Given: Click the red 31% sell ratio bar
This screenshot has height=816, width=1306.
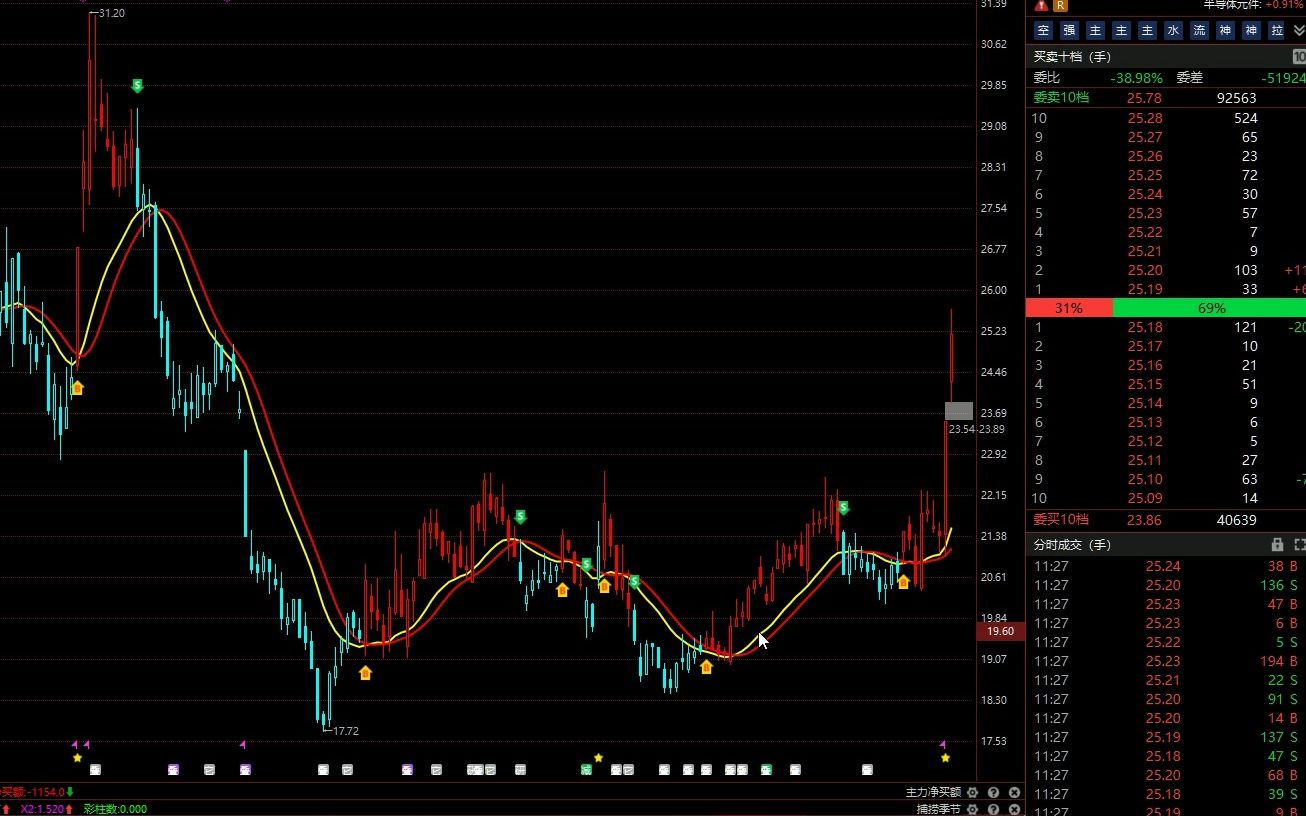Looking at the screenshot, I should pos(1069,308).
